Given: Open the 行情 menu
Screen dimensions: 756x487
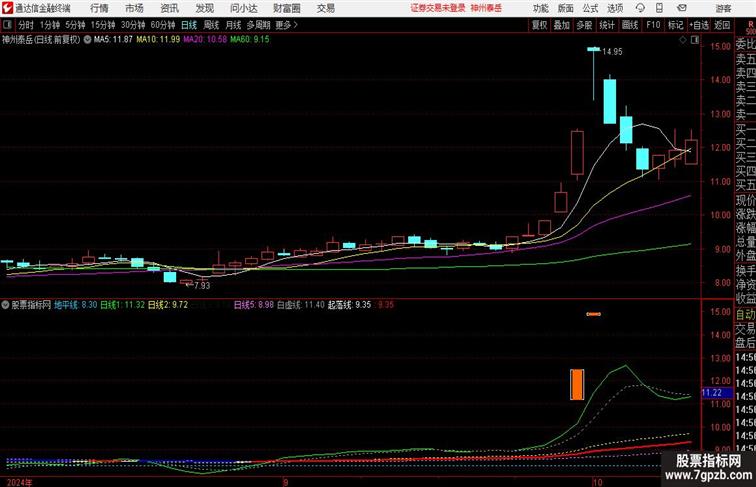Looking at the screenshot, I should point(99,8).
